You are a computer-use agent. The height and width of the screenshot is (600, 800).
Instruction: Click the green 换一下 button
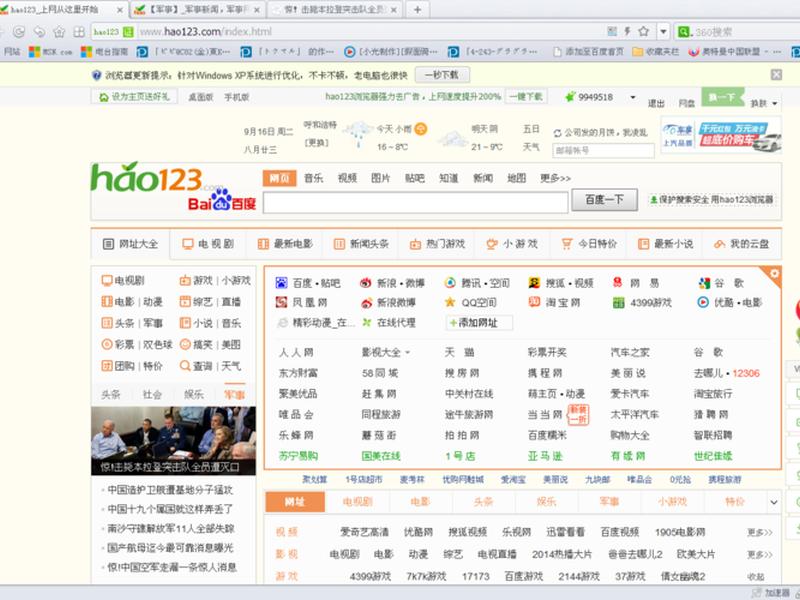[x=722, y=97]
